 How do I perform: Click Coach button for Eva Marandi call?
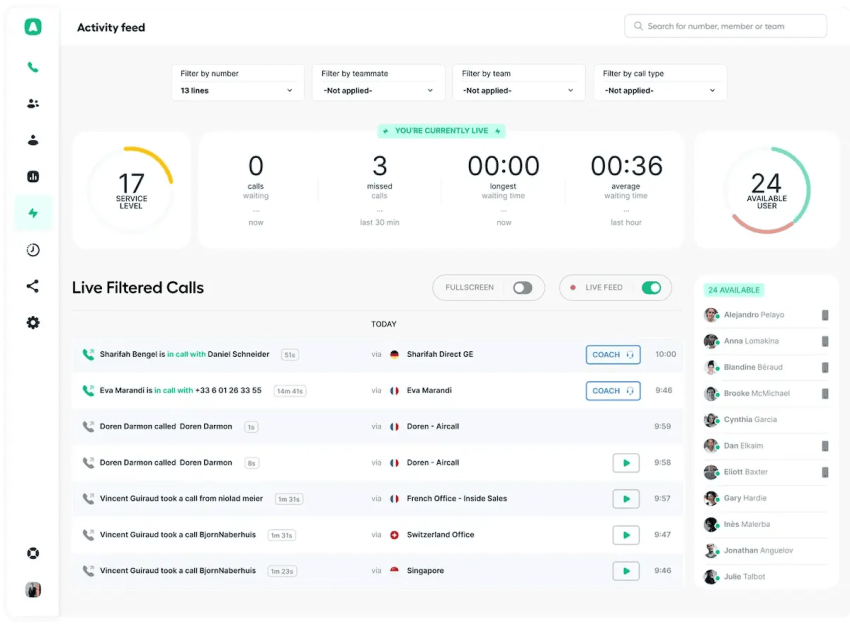coord(613,390)
